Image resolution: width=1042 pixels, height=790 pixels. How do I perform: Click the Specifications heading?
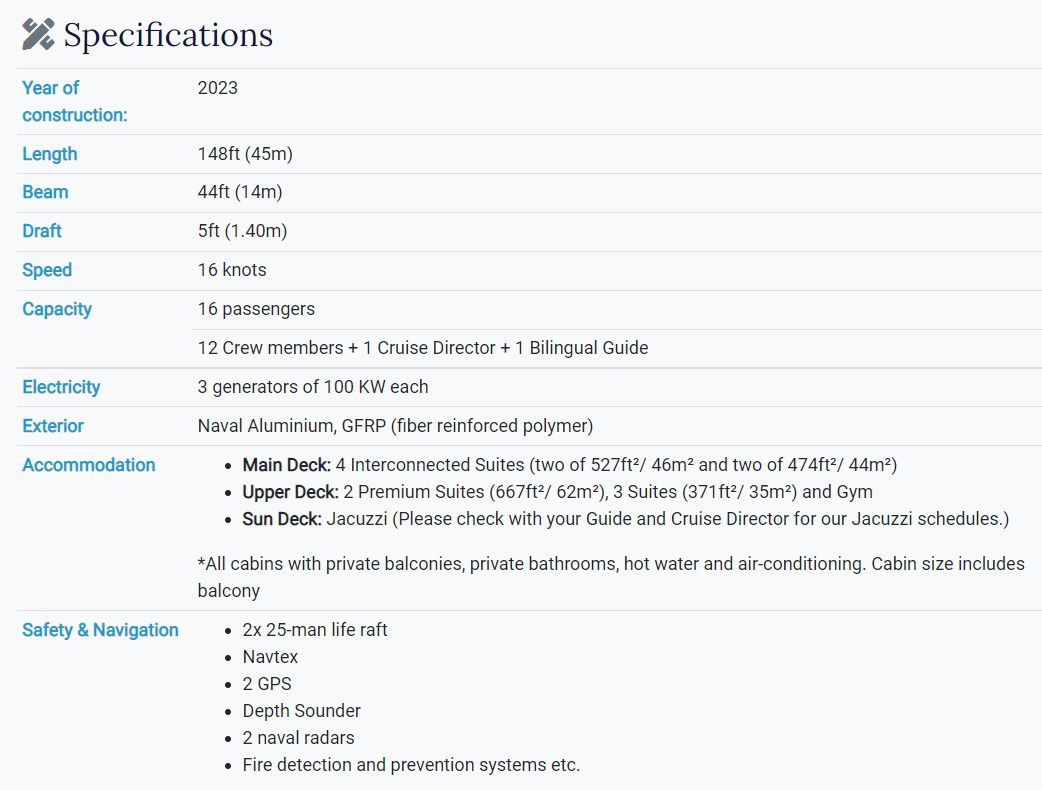click(x=168, y=35)
